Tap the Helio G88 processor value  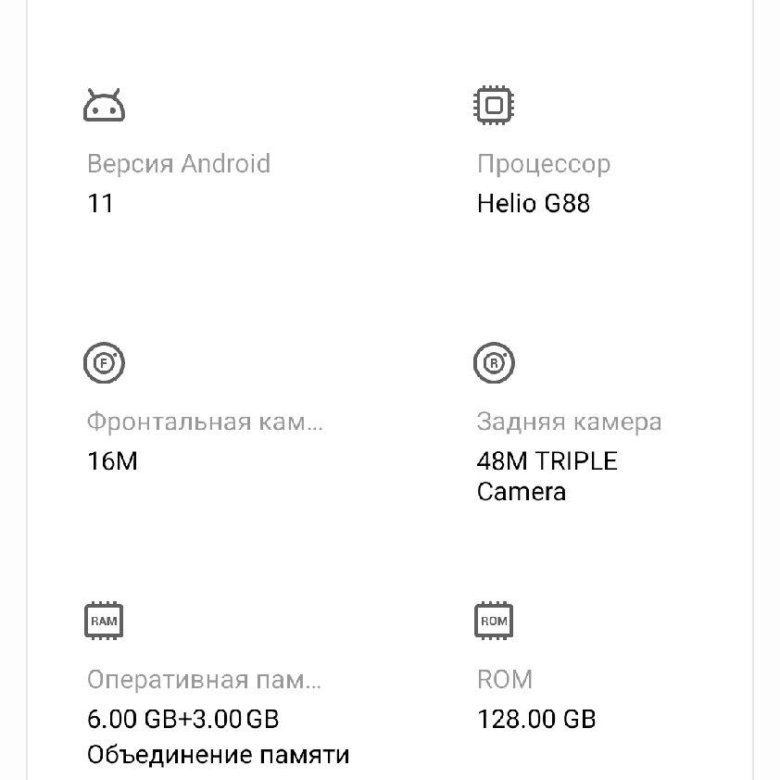coord(533,204)
